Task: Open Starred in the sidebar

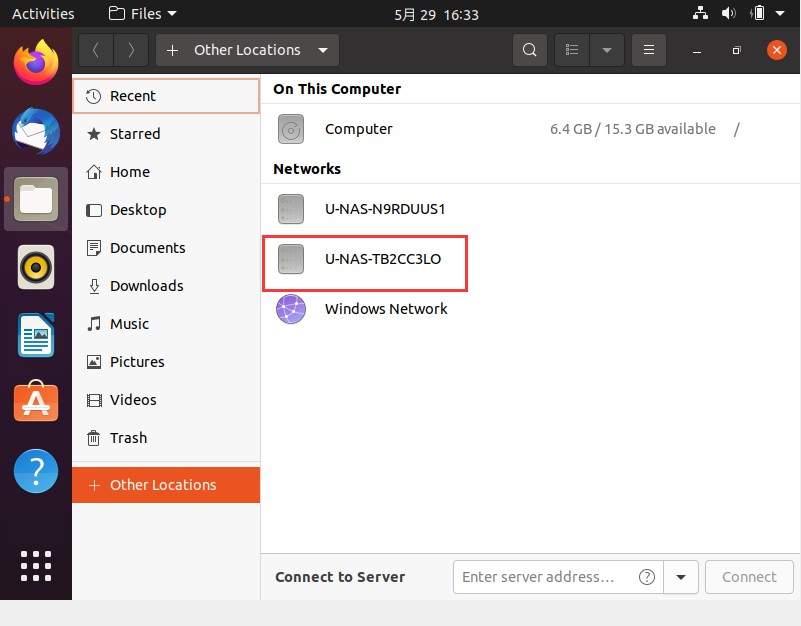Action: [135, 134]
